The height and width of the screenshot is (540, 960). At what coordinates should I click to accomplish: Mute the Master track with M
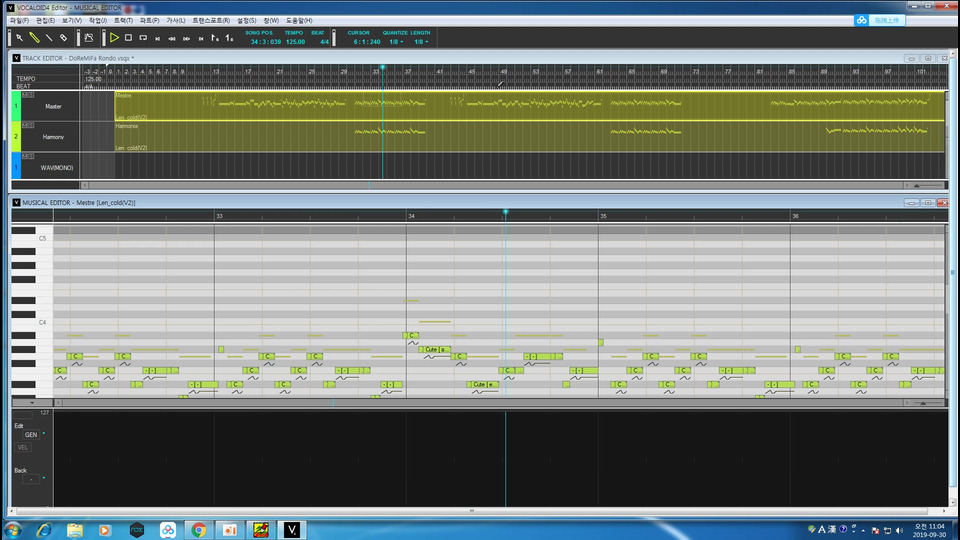tap(25, 95)
